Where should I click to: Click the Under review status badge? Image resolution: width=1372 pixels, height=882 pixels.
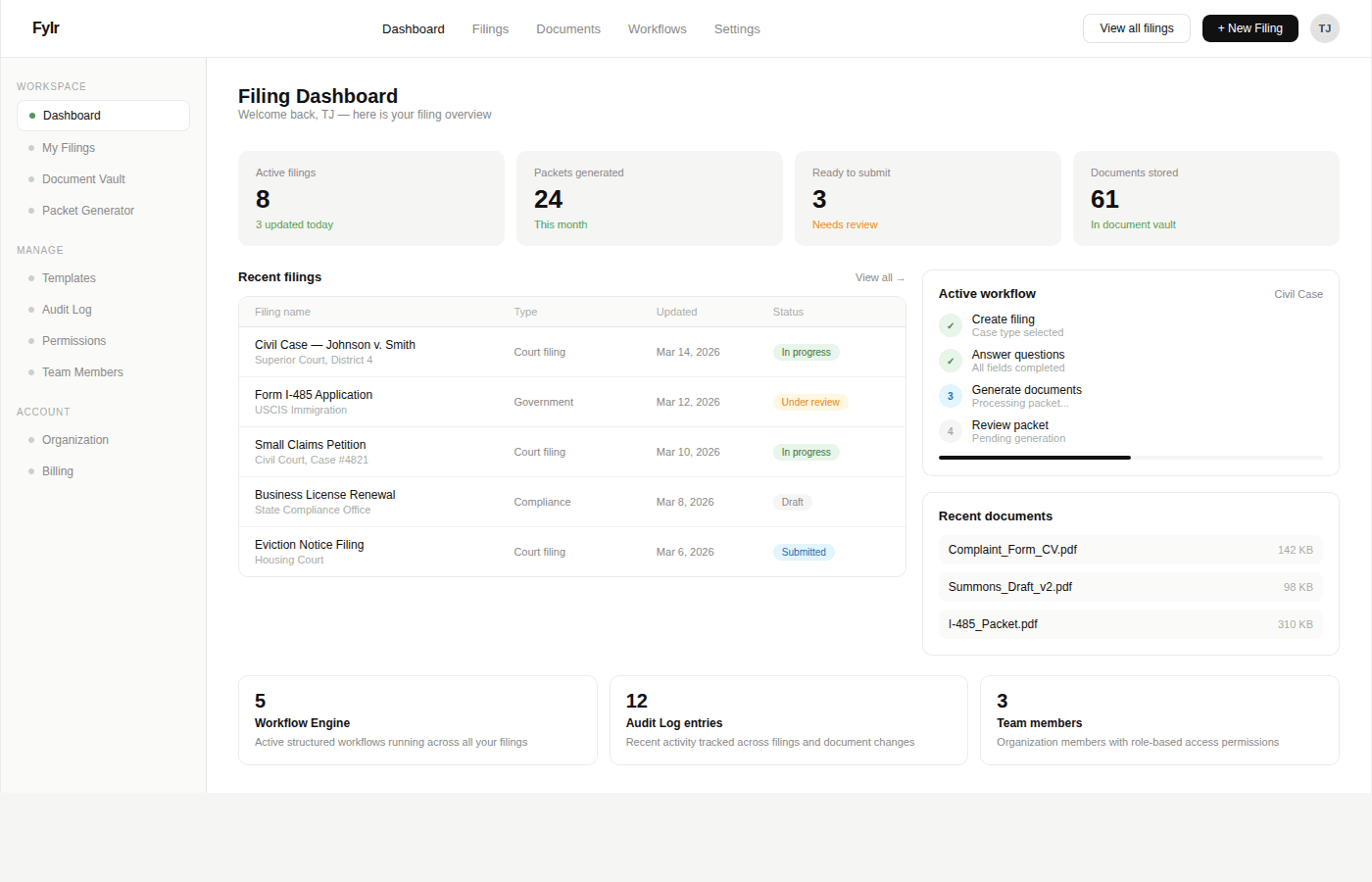coord(809,403)
